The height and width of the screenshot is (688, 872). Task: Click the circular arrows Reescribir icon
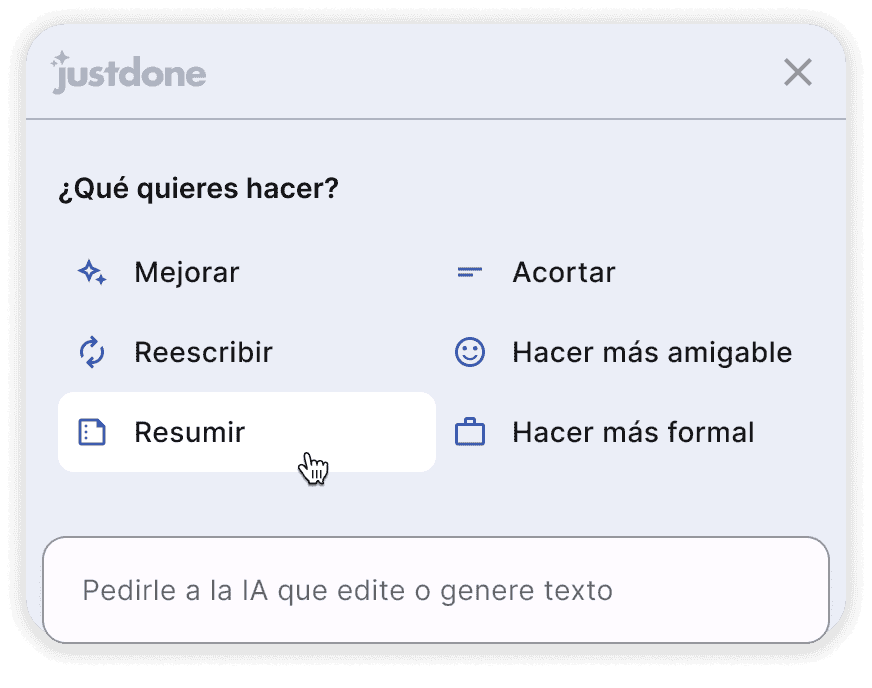click(92, 352)
